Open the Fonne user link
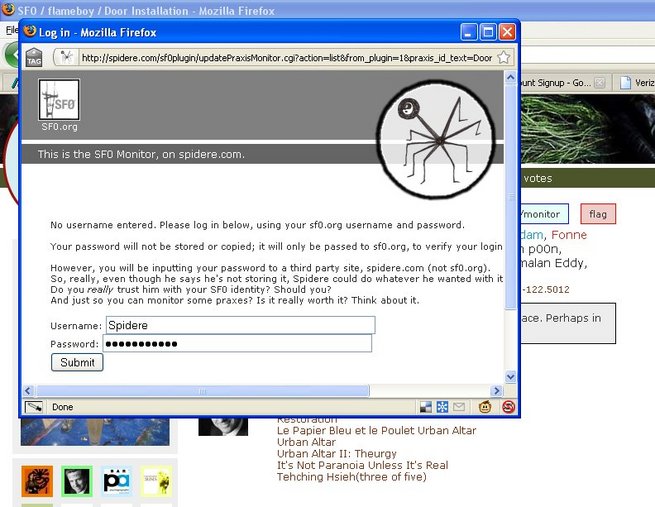 tap(569, 235)
